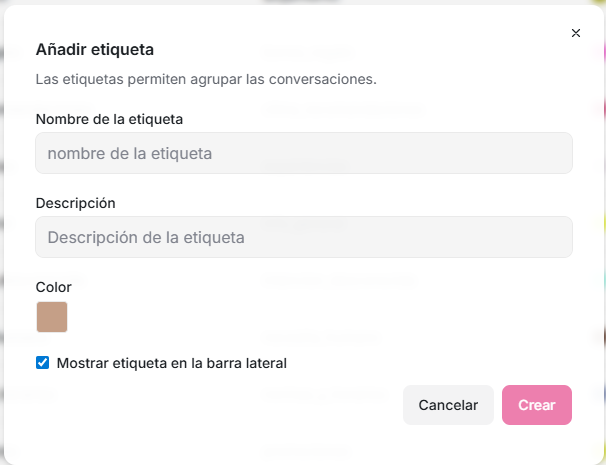Screen dimensions: 606x465
Task: Click the "Nombre de la etiqueta" field label
Action: click(109, 119)
